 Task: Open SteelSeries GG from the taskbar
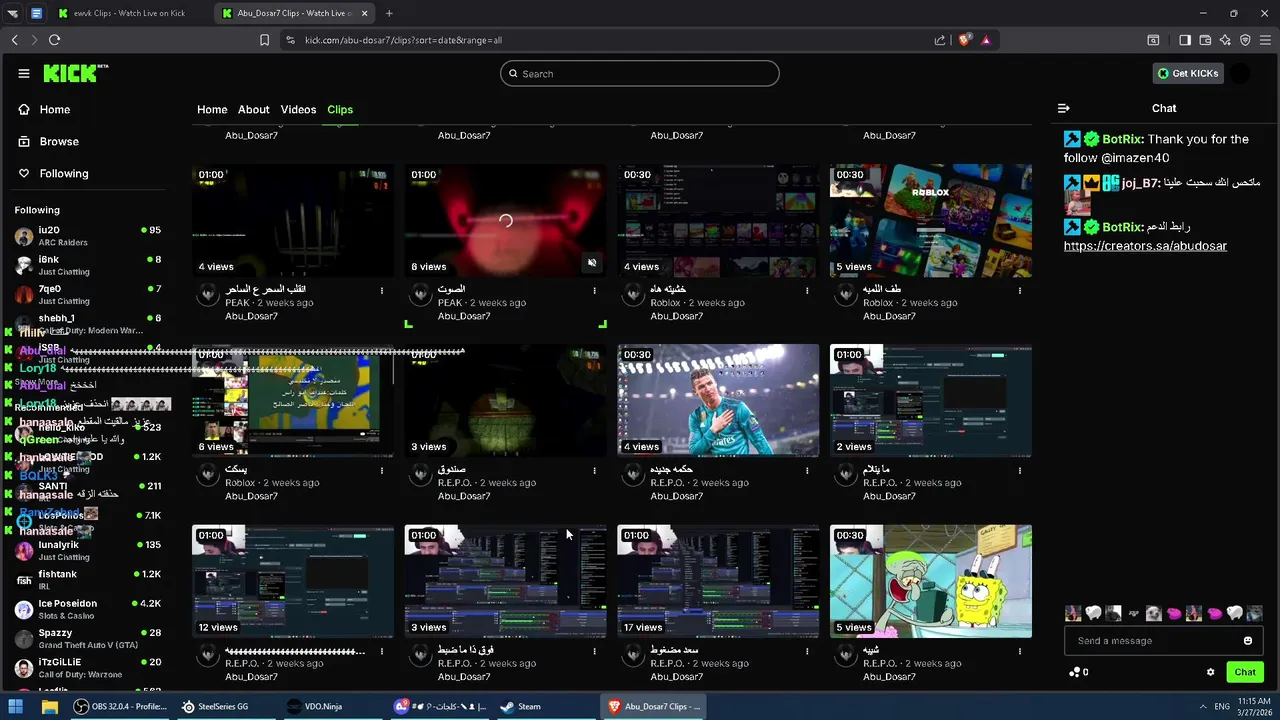pos(215,706)
